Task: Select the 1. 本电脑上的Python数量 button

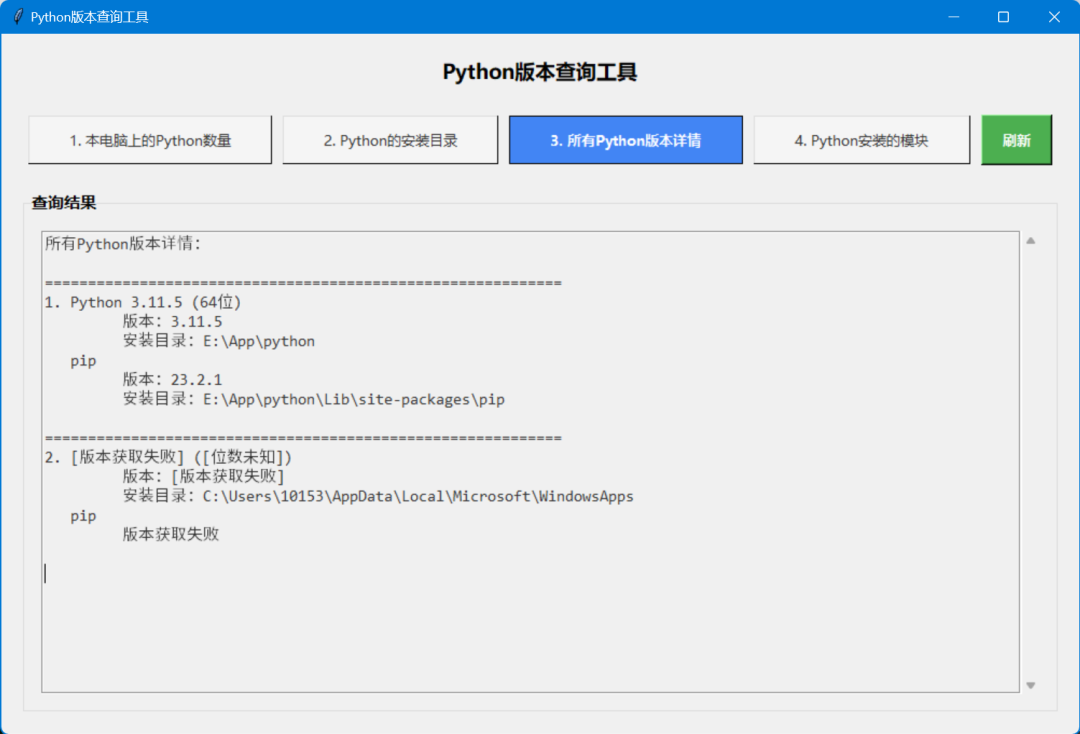Action: (150, 140)
